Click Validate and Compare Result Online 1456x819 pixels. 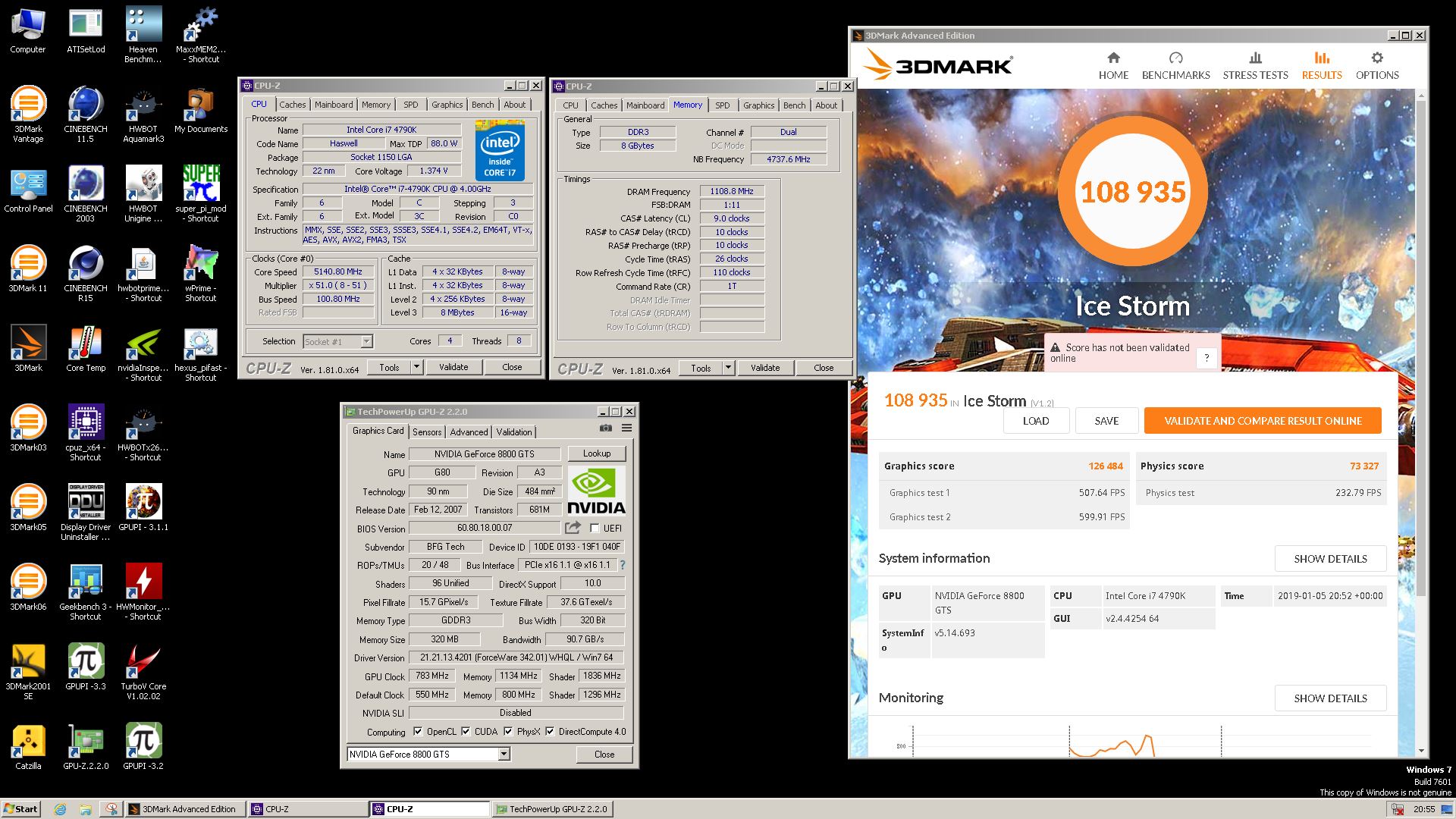pos(1263,421)
